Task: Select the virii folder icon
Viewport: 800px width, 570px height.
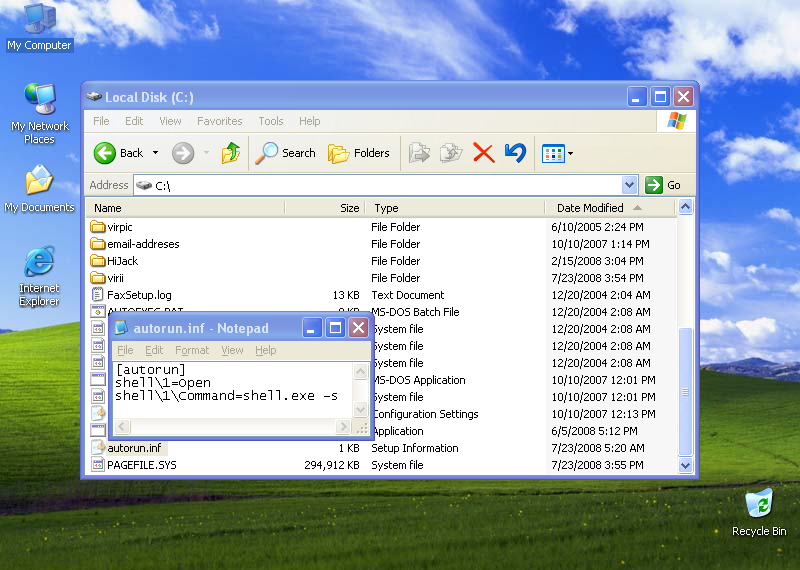Action: [97, 278]
